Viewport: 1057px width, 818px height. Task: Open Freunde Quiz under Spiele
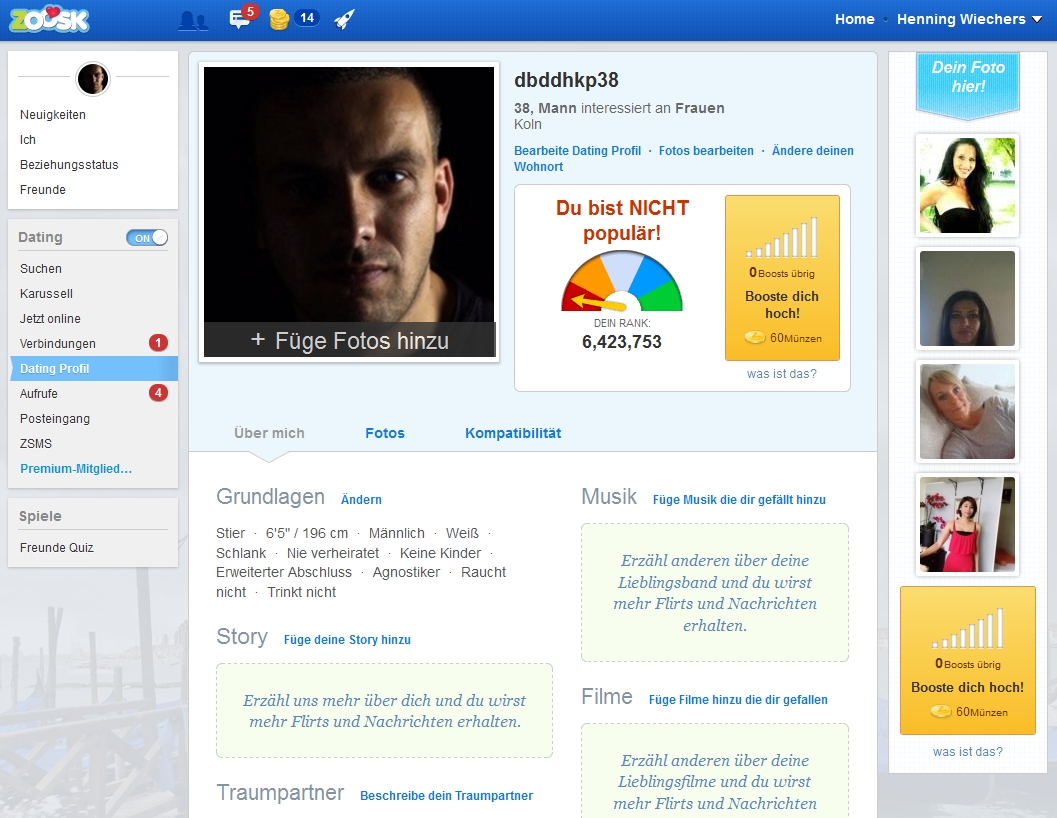tap(57, 548)
